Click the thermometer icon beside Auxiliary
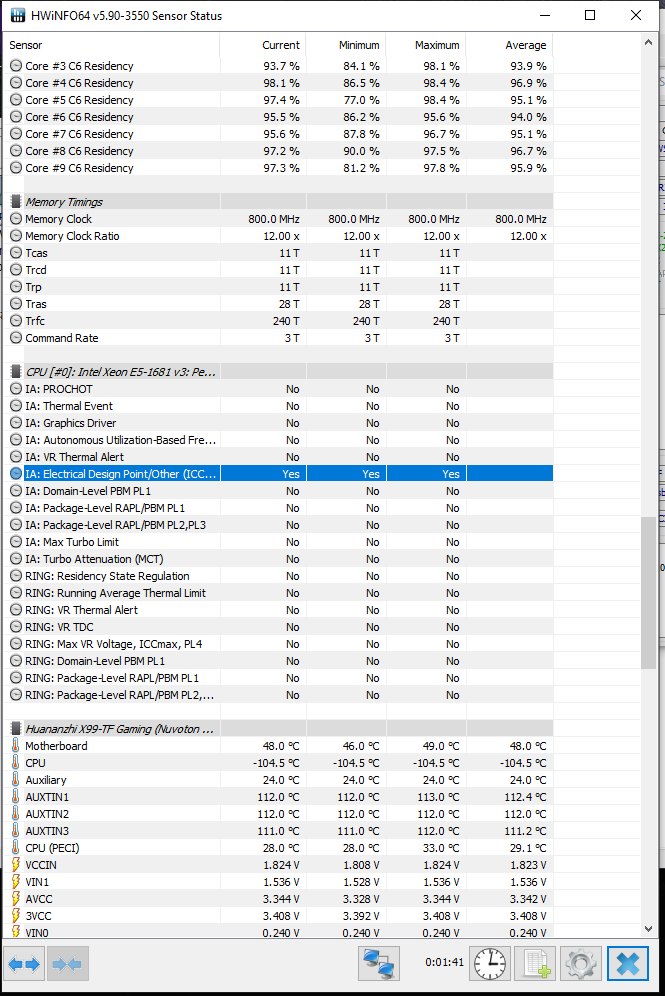Viewport: 665px width, 996px height. [16, 779]
